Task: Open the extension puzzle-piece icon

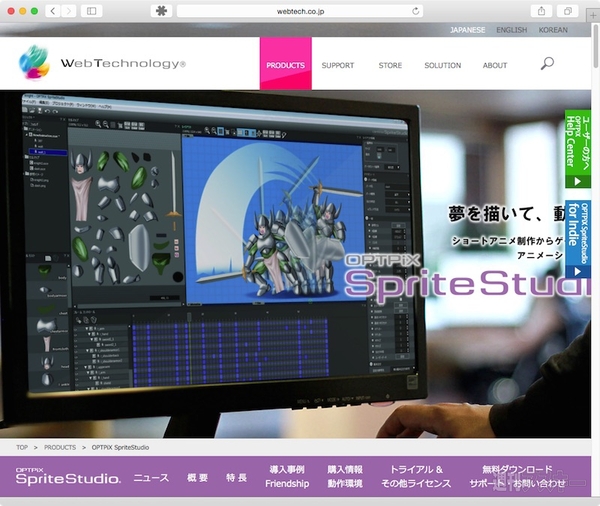Action: click(161, 11)
